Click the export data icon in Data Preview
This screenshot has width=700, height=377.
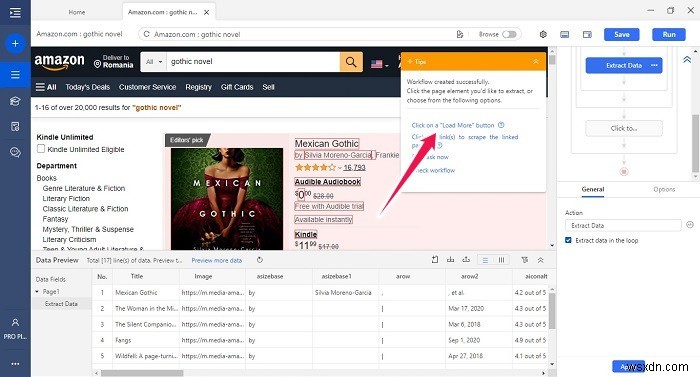[466, 260]
